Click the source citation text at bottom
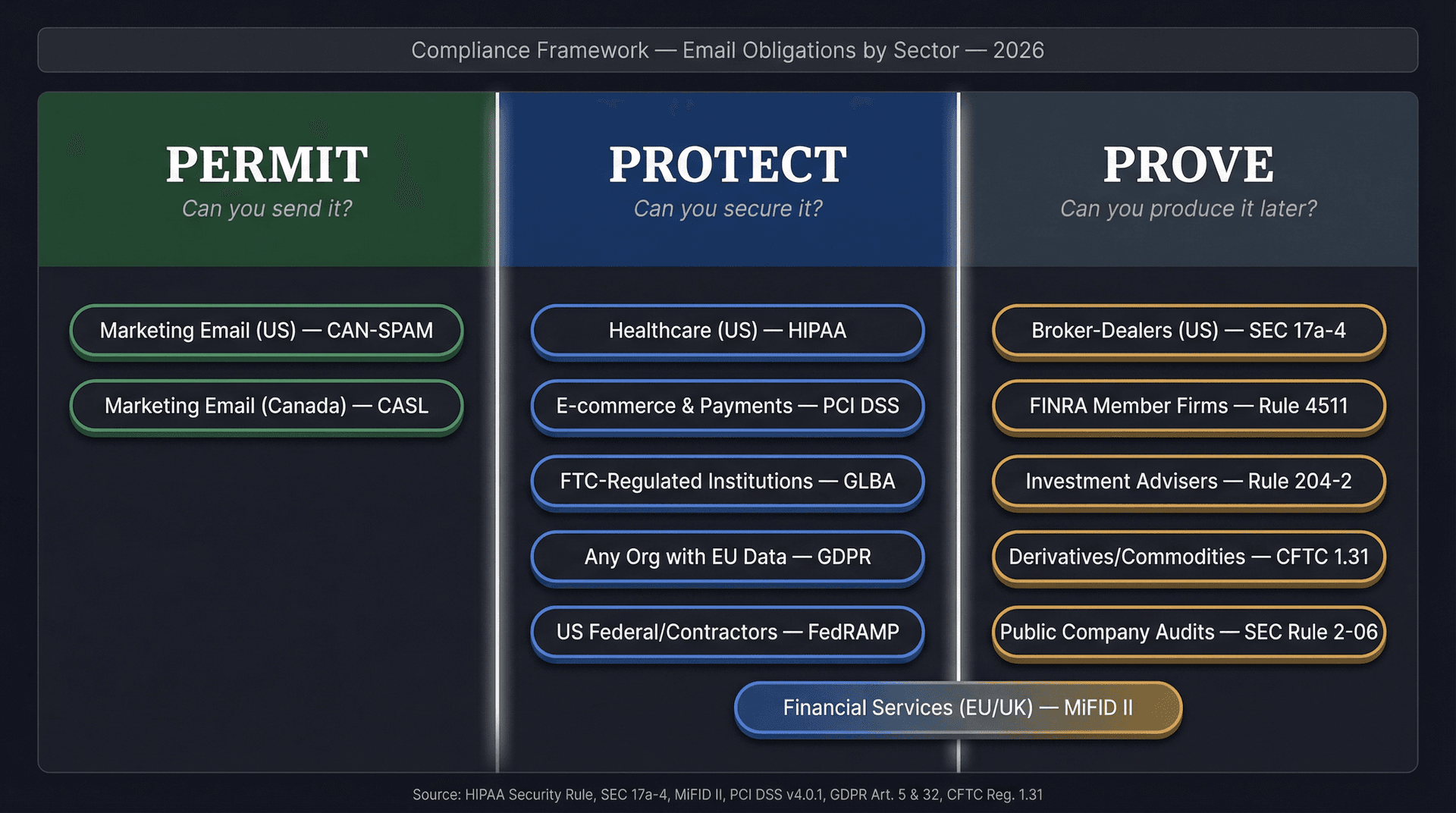The height and width of the screenshot is (813, 1456). [x=728, y=796]
